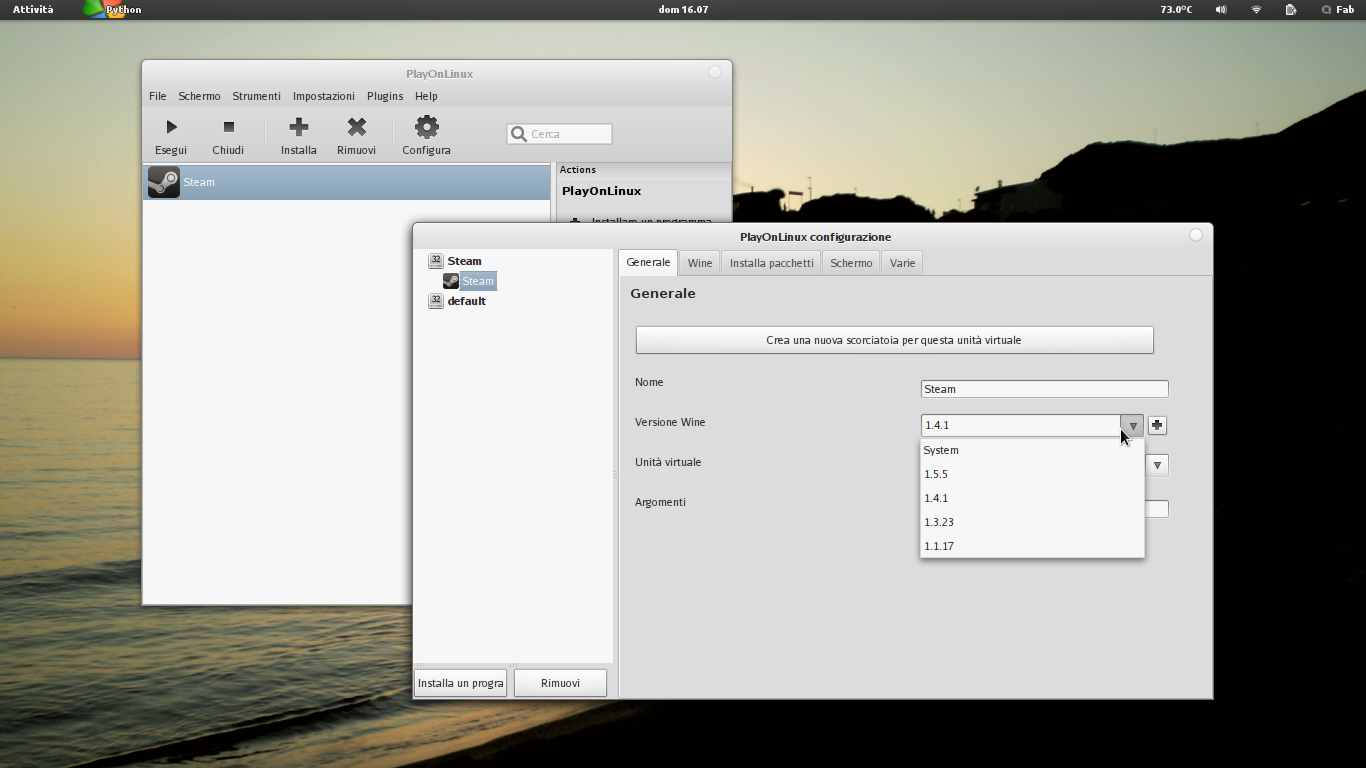Click the Esegui play icon in the toolbar
The height and width of the screenshot is (768, 1366).
(171, 127)
